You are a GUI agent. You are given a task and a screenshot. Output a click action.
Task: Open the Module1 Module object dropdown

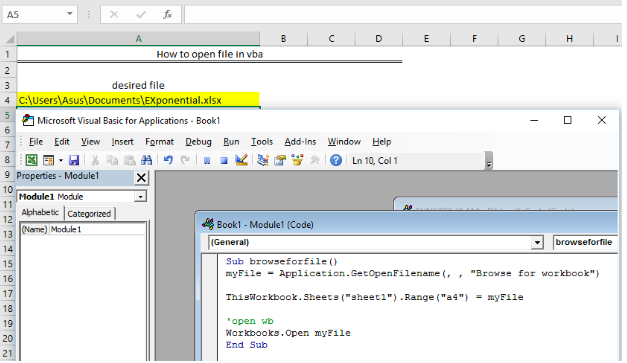[140, 197]
